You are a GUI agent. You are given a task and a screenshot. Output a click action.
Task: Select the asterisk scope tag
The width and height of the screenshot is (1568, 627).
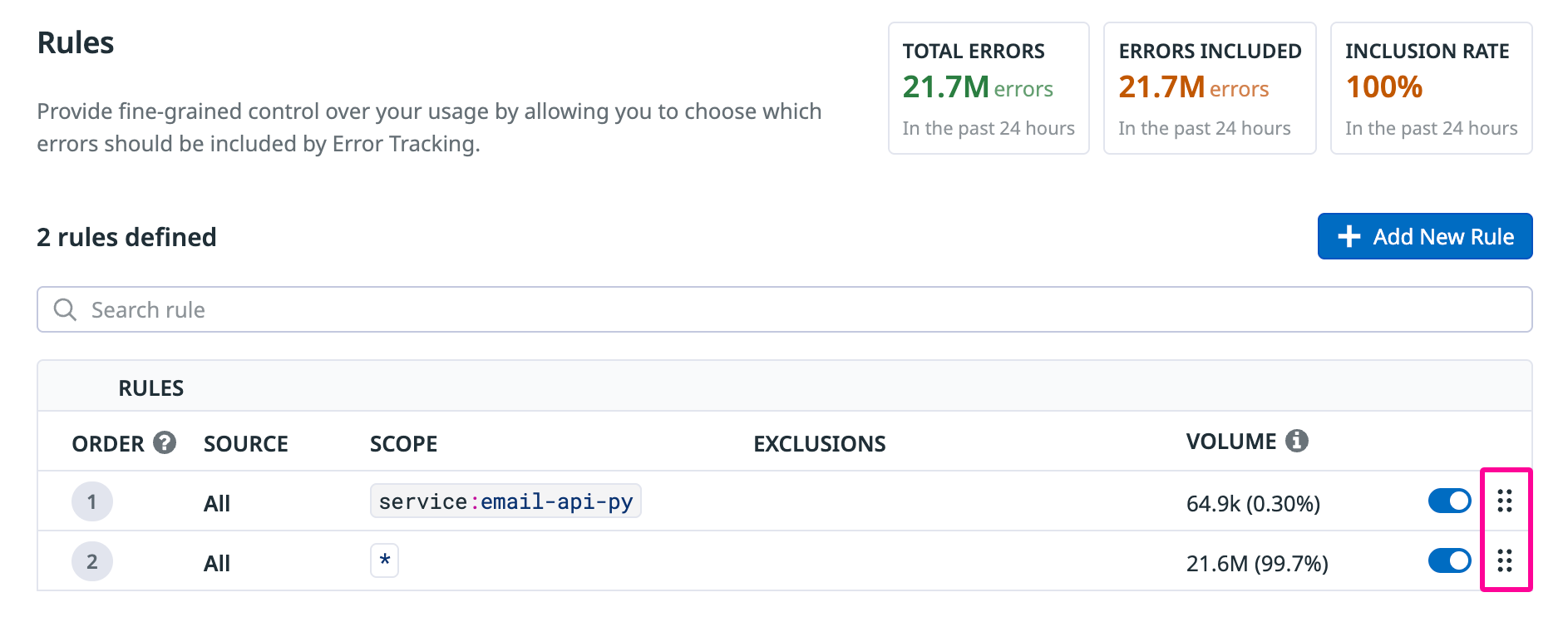click(x=384, y=560)
